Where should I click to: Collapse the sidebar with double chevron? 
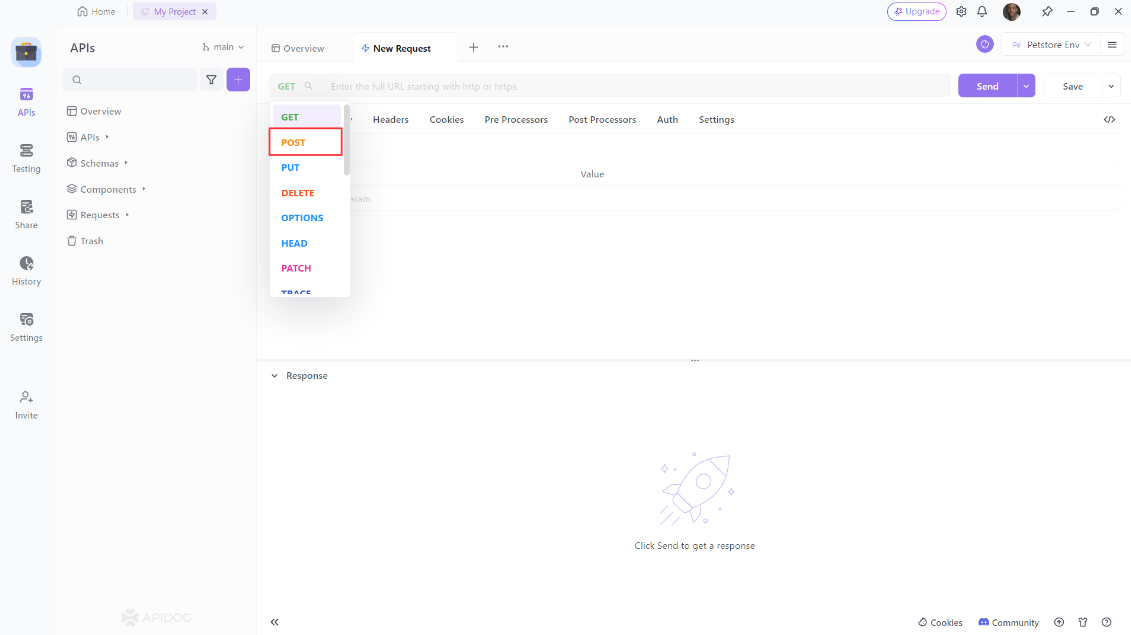[275, 622]
